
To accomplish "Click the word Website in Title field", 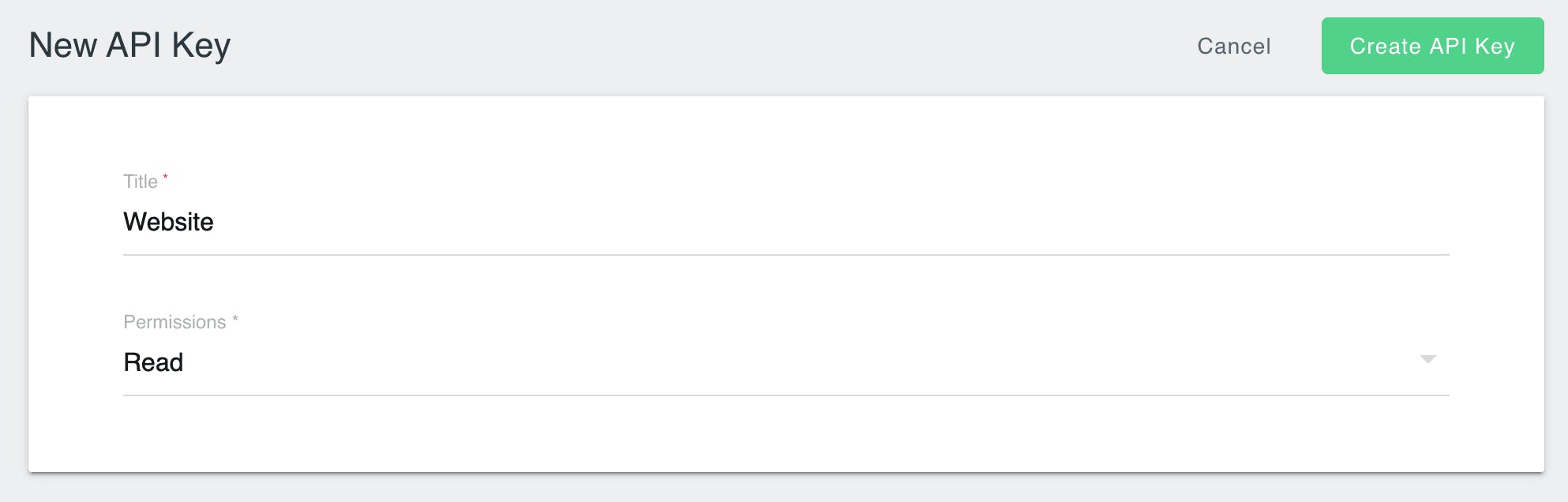I will click(168, 222).
